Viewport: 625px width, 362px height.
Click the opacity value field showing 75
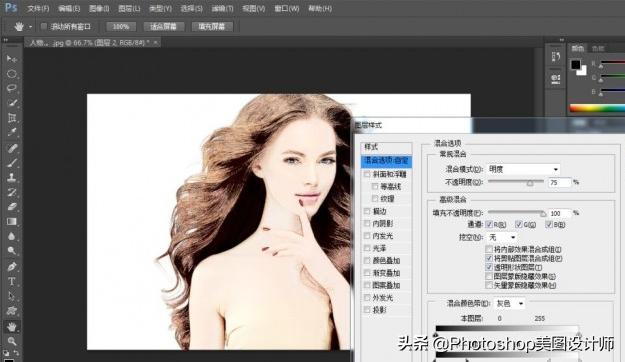560,183
